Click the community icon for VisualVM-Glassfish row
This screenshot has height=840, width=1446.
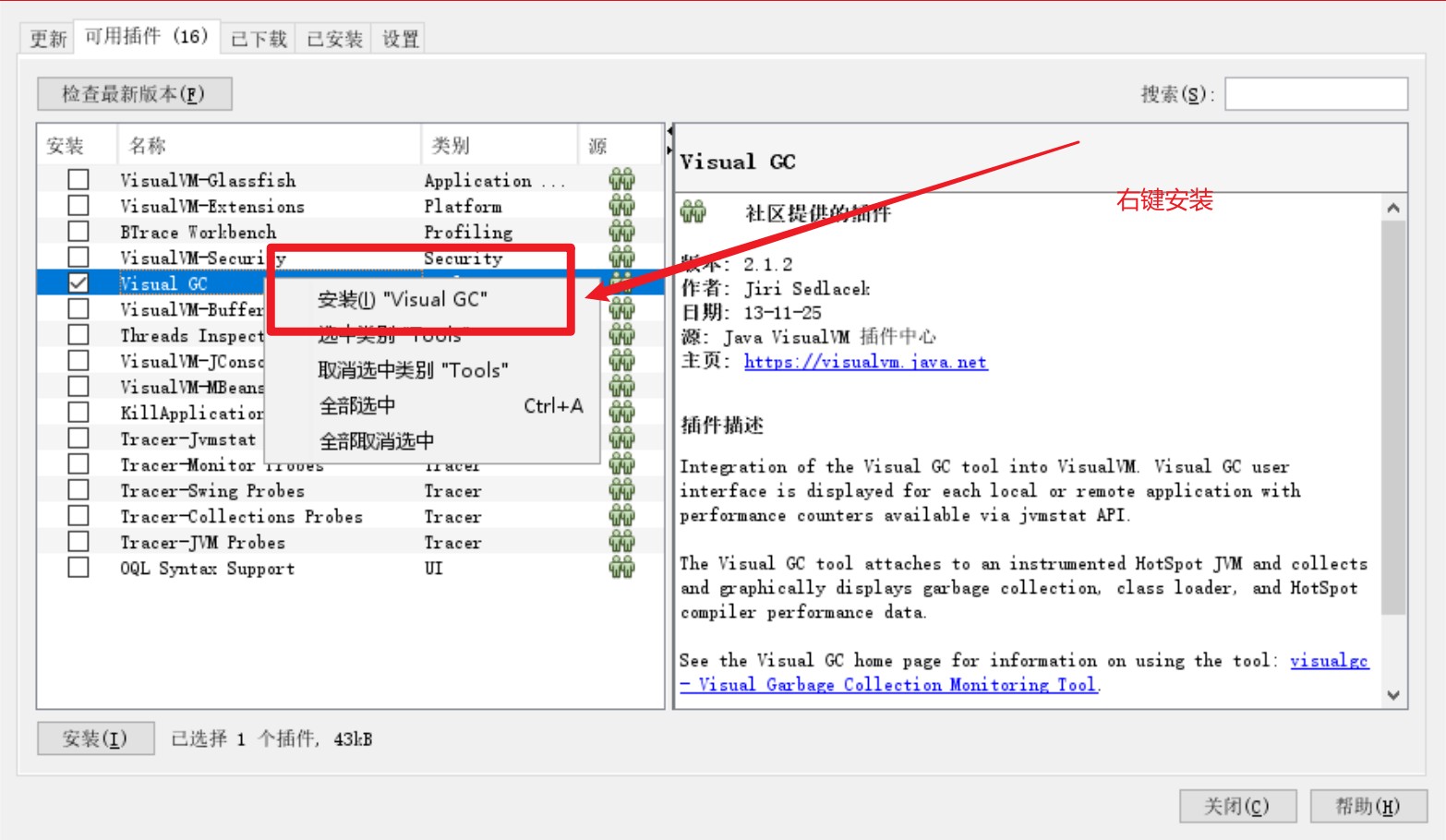pyautogui.click(x=622, y=180)
